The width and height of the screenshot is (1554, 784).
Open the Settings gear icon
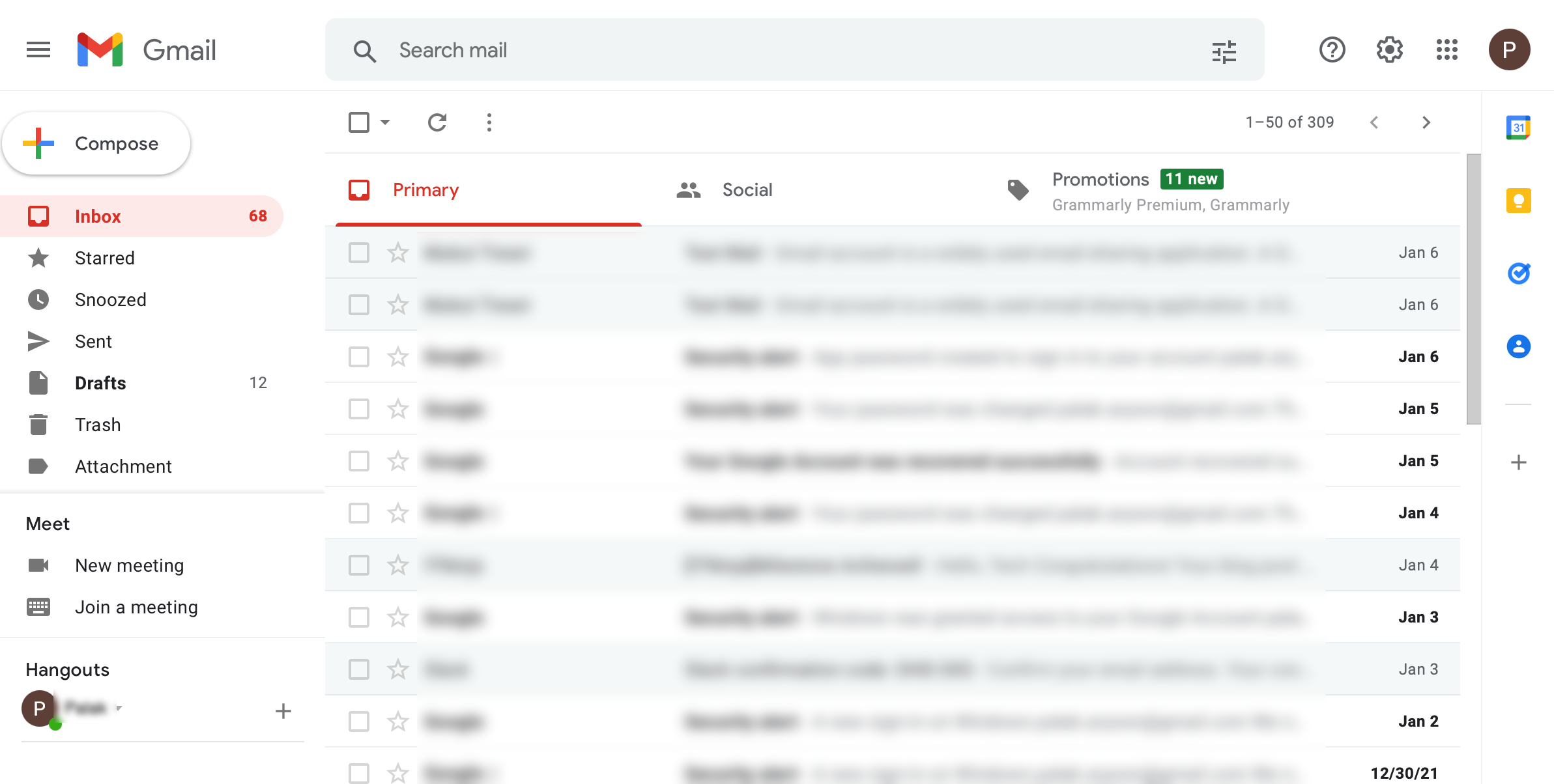point(1390,49)
